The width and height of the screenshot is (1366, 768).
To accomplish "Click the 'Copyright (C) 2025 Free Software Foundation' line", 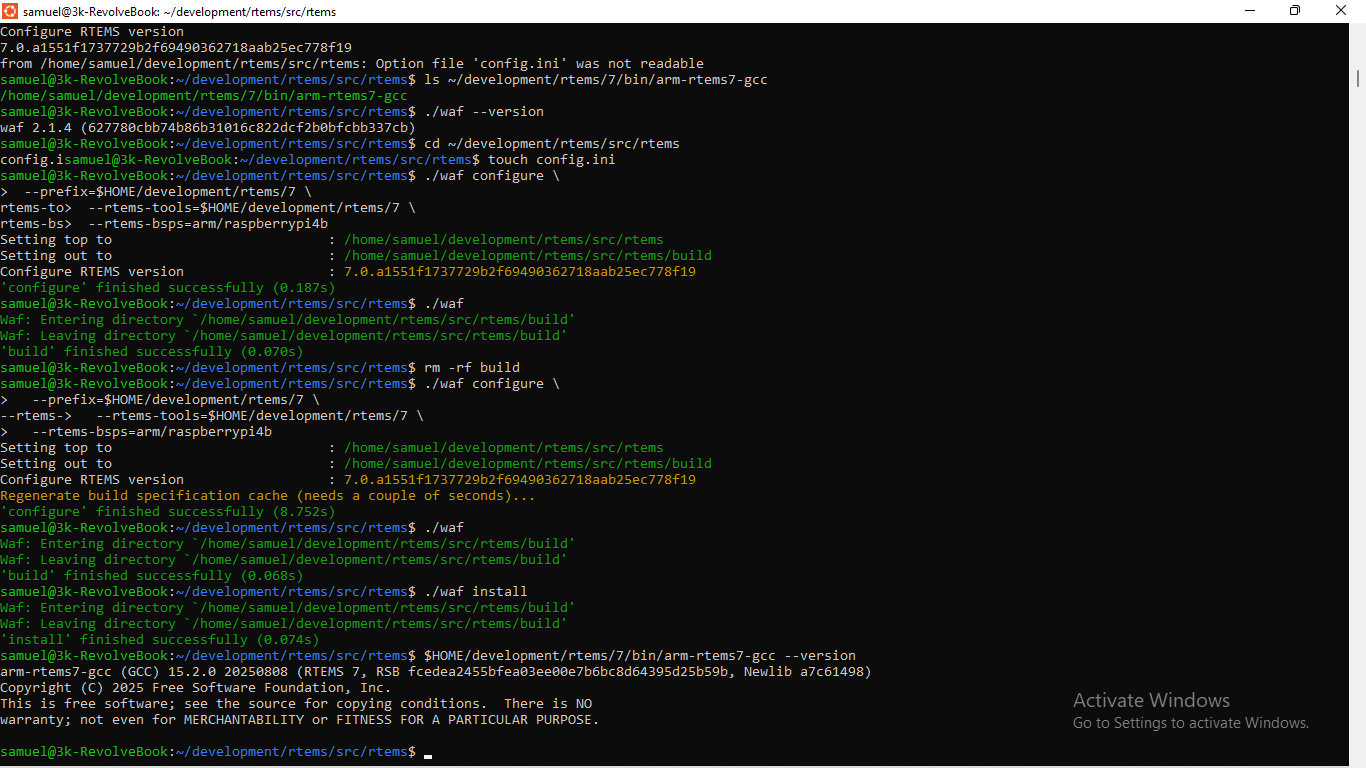I will click(x=195, y=688).
